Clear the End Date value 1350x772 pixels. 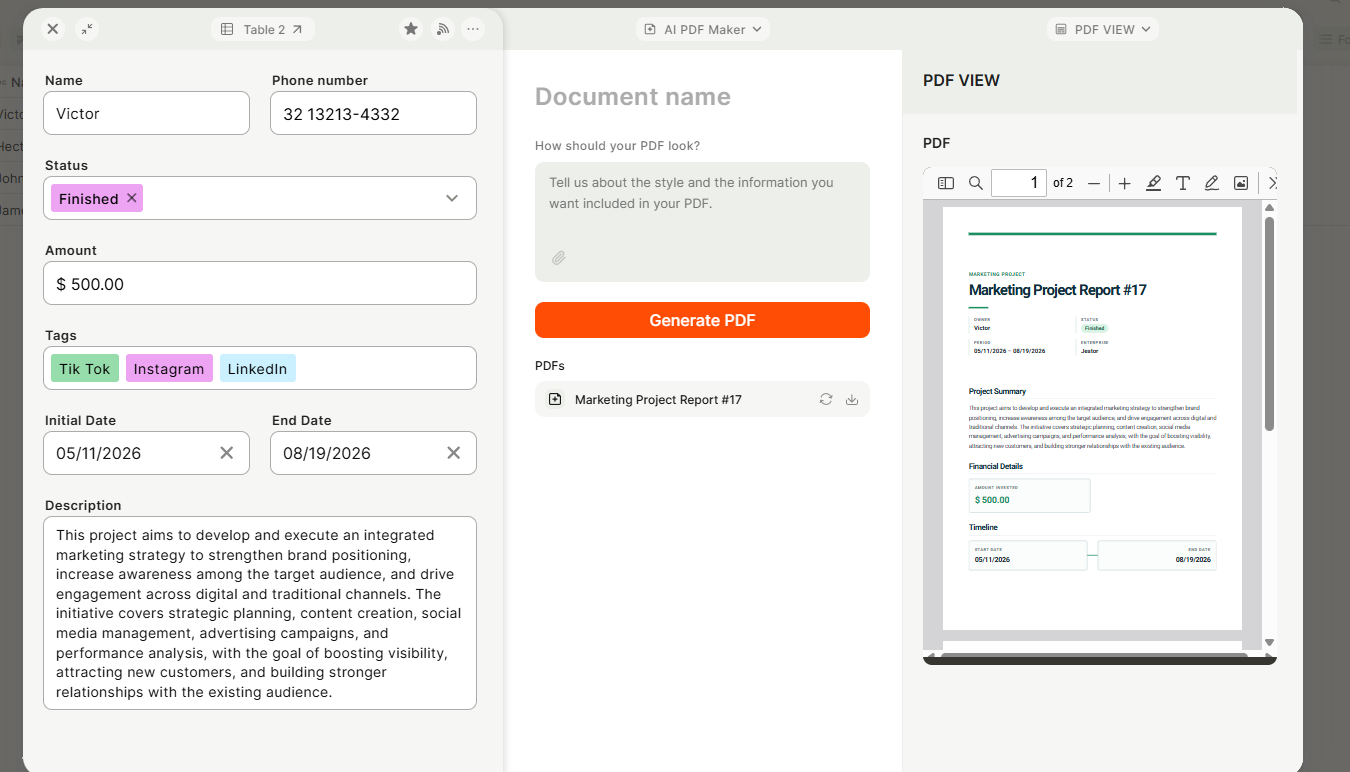(x=454, y=453)
